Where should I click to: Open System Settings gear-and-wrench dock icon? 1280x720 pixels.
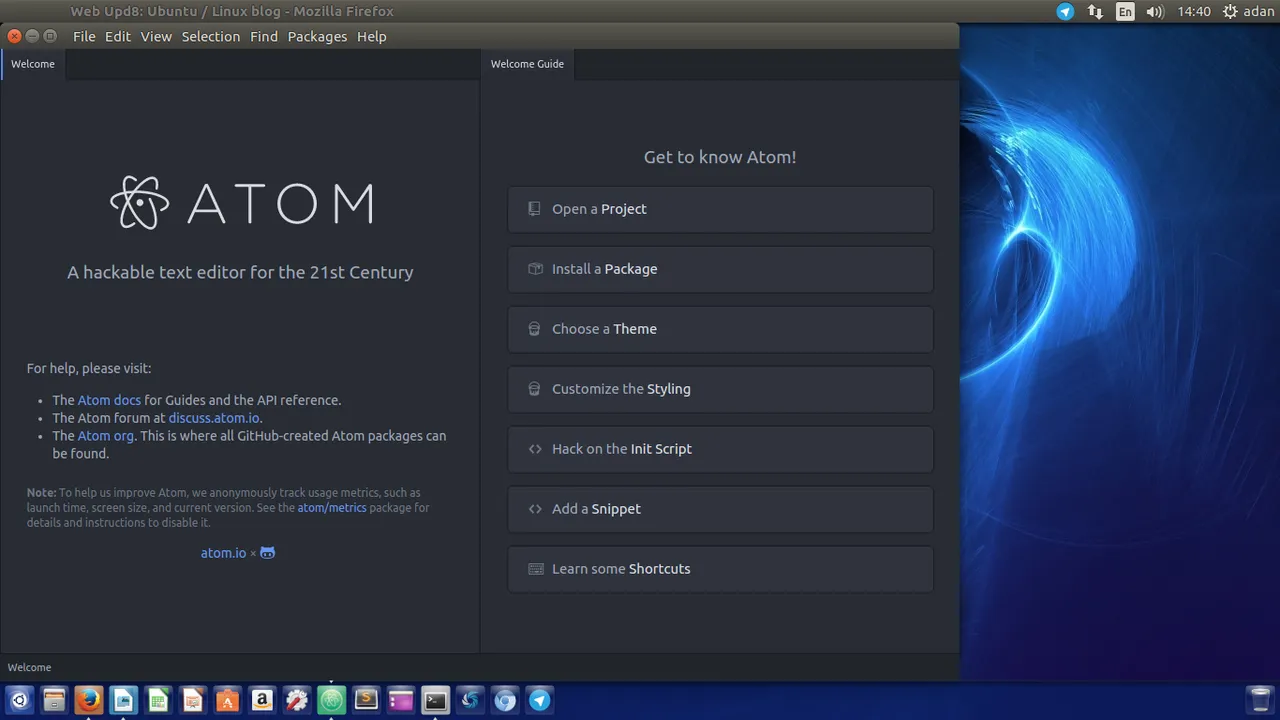point(297,700)
